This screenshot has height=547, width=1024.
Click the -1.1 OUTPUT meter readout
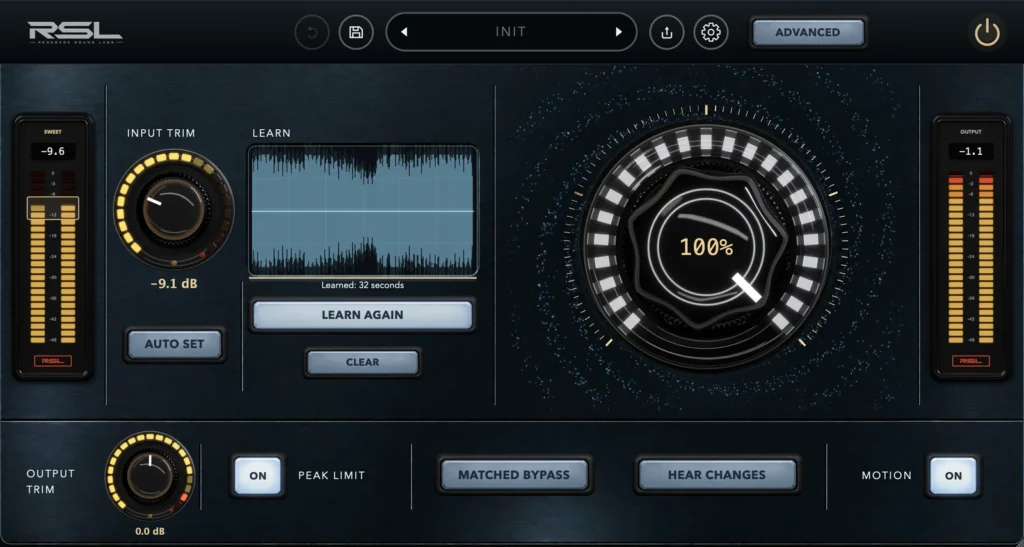[x=971, y=151]
